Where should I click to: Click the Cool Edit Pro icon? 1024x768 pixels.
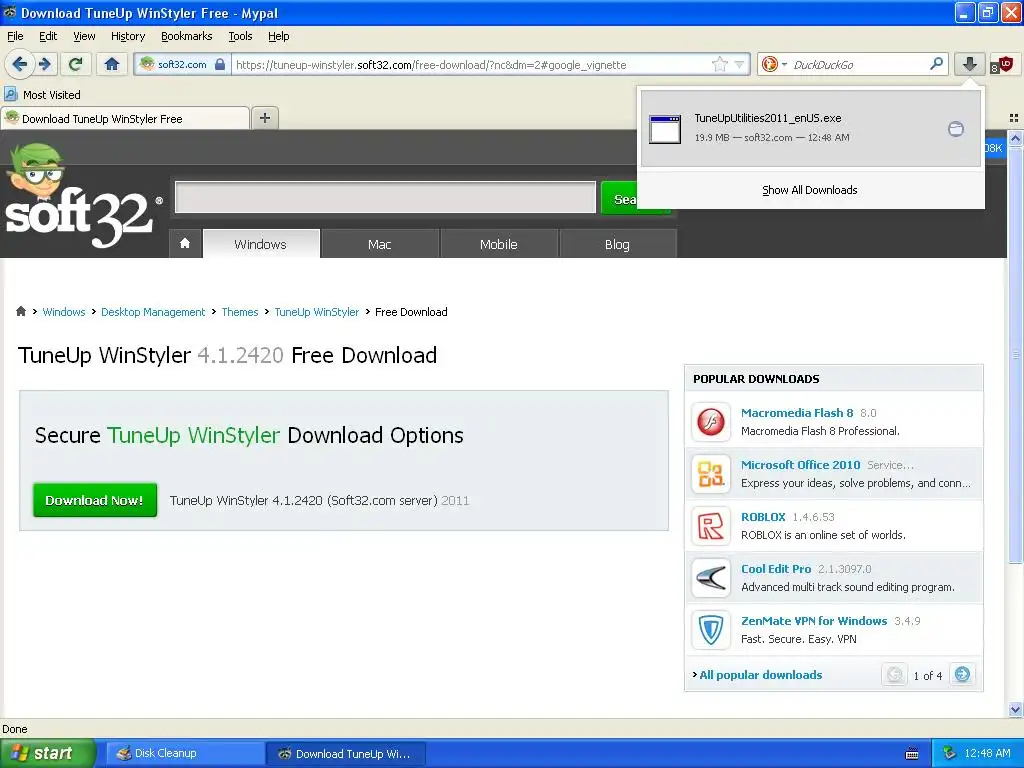(711, 579)
